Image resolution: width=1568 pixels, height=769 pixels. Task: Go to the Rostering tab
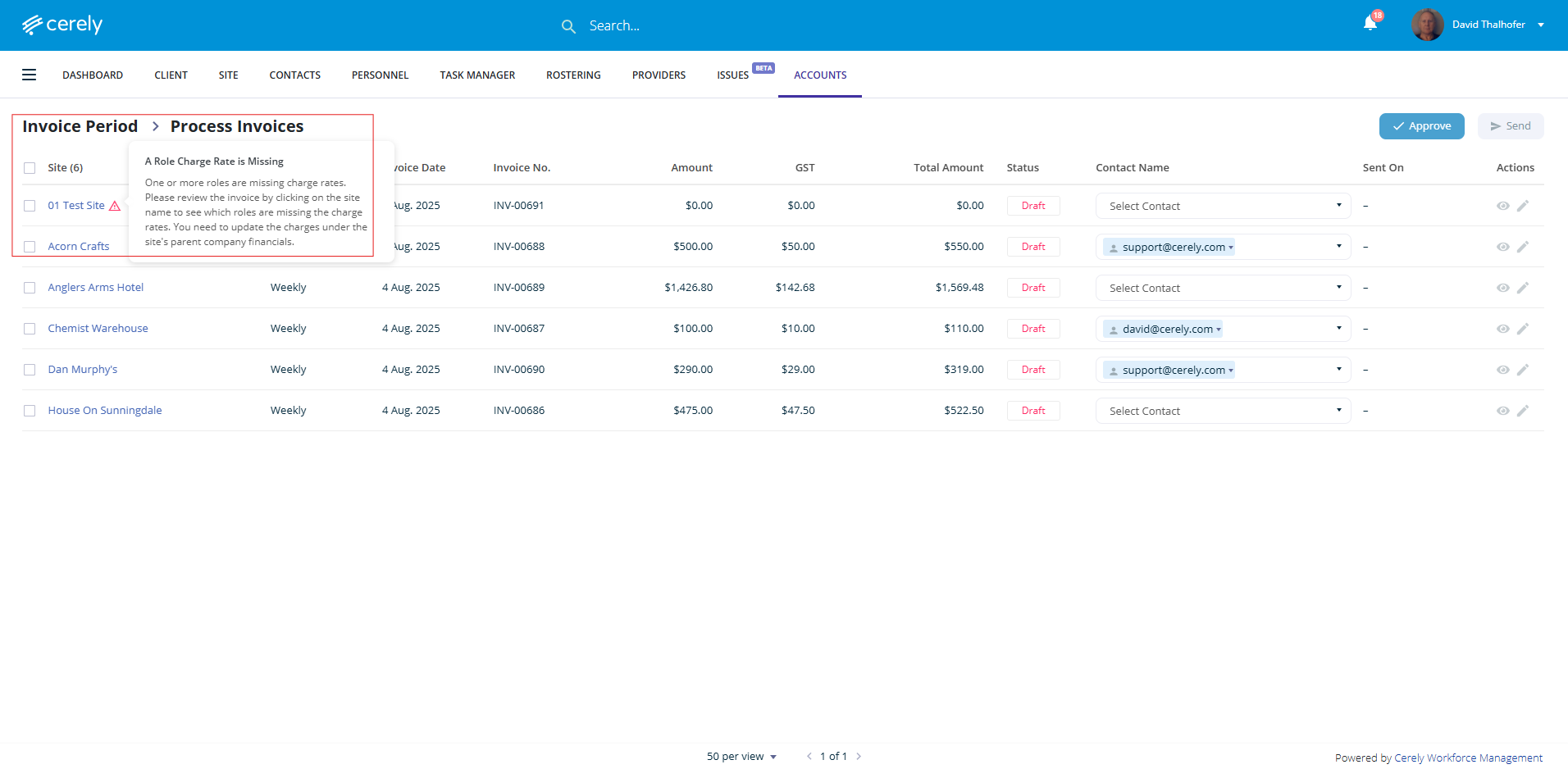click(x=573, y=75)
